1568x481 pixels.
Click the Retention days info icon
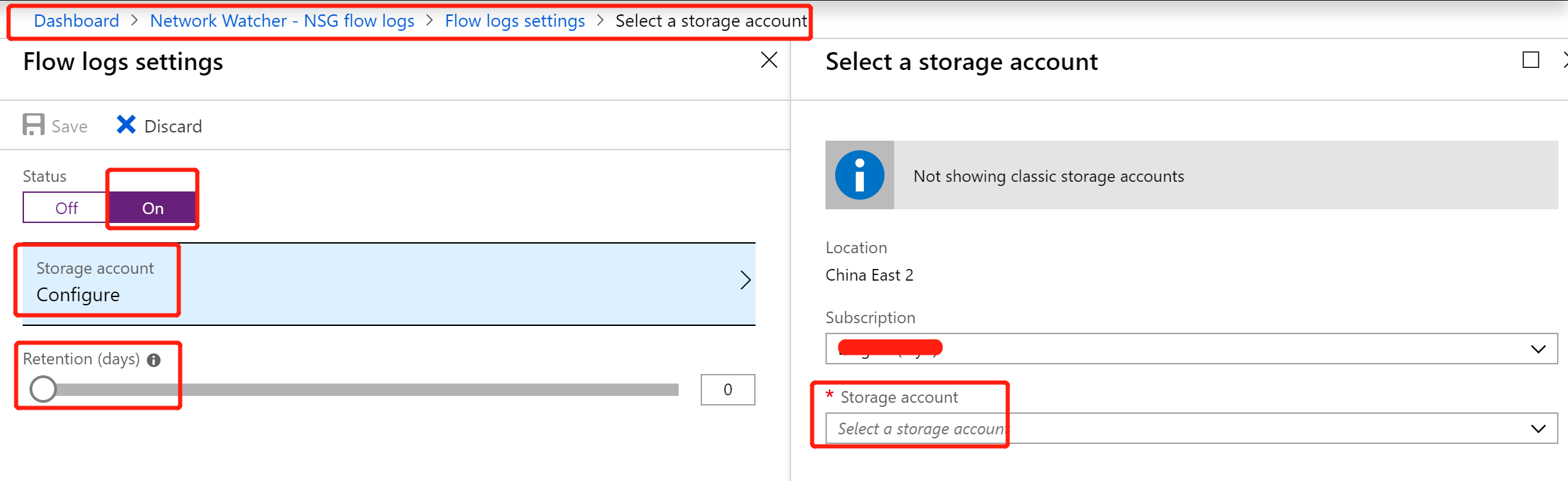[154, 360]
